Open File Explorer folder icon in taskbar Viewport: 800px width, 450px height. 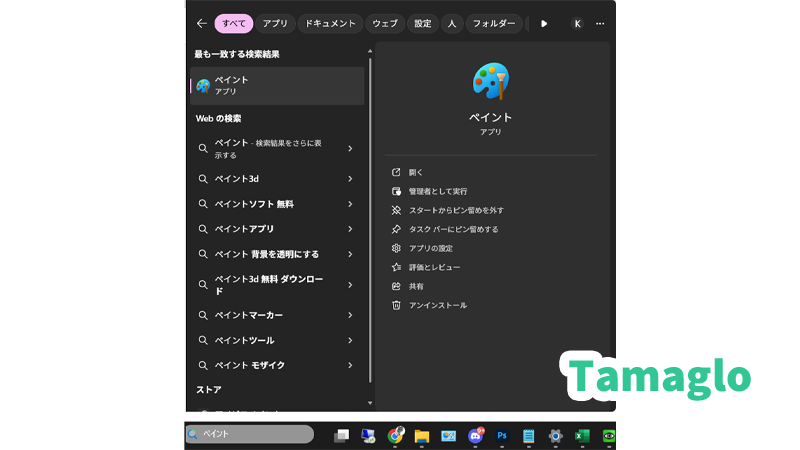(422, 436)
